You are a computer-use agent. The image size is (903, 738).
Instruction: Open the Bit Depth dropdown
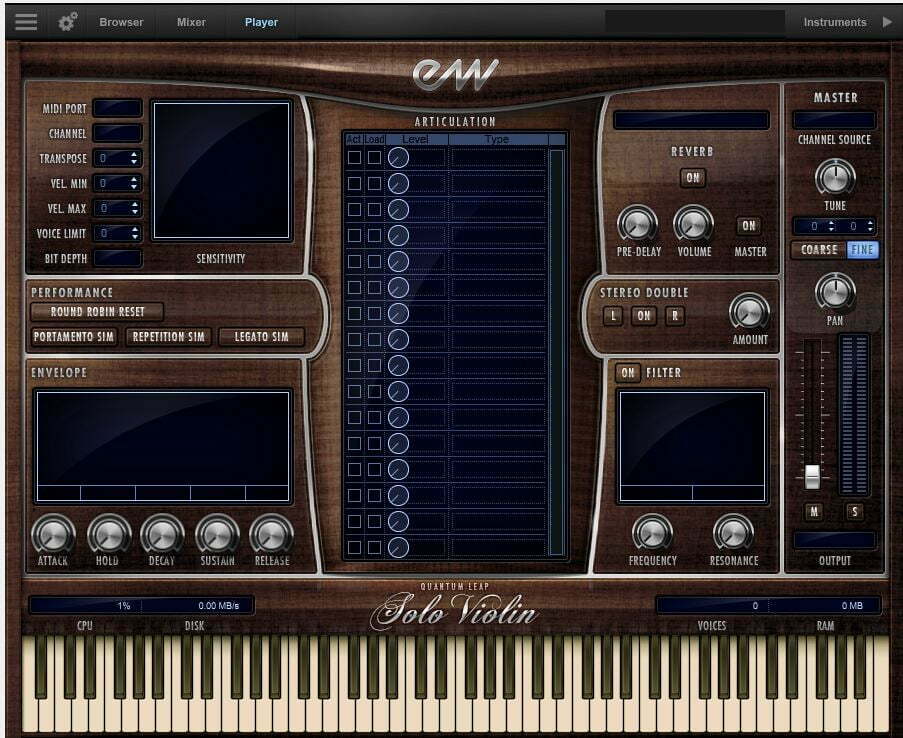click(117, 258)
